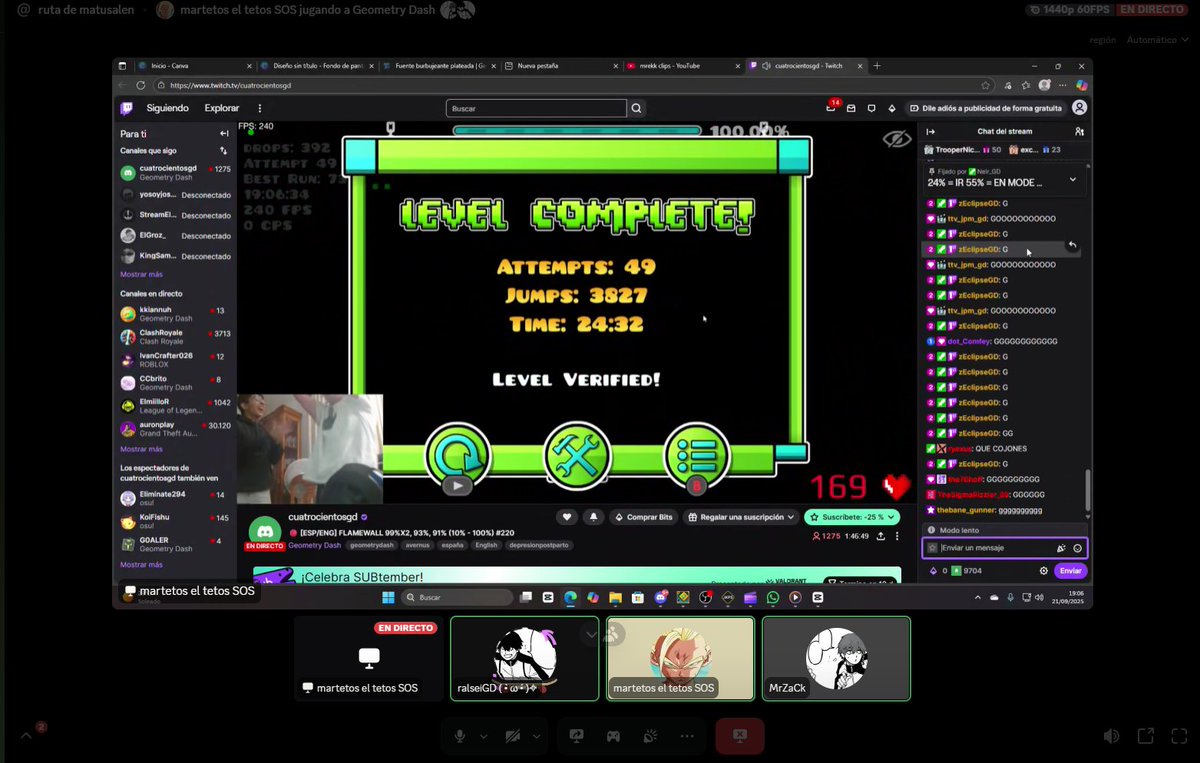Open 'Siguiendo' in Twitch navigation
The height and width of the screenshot is (763, 1200).
click(167, 108)
